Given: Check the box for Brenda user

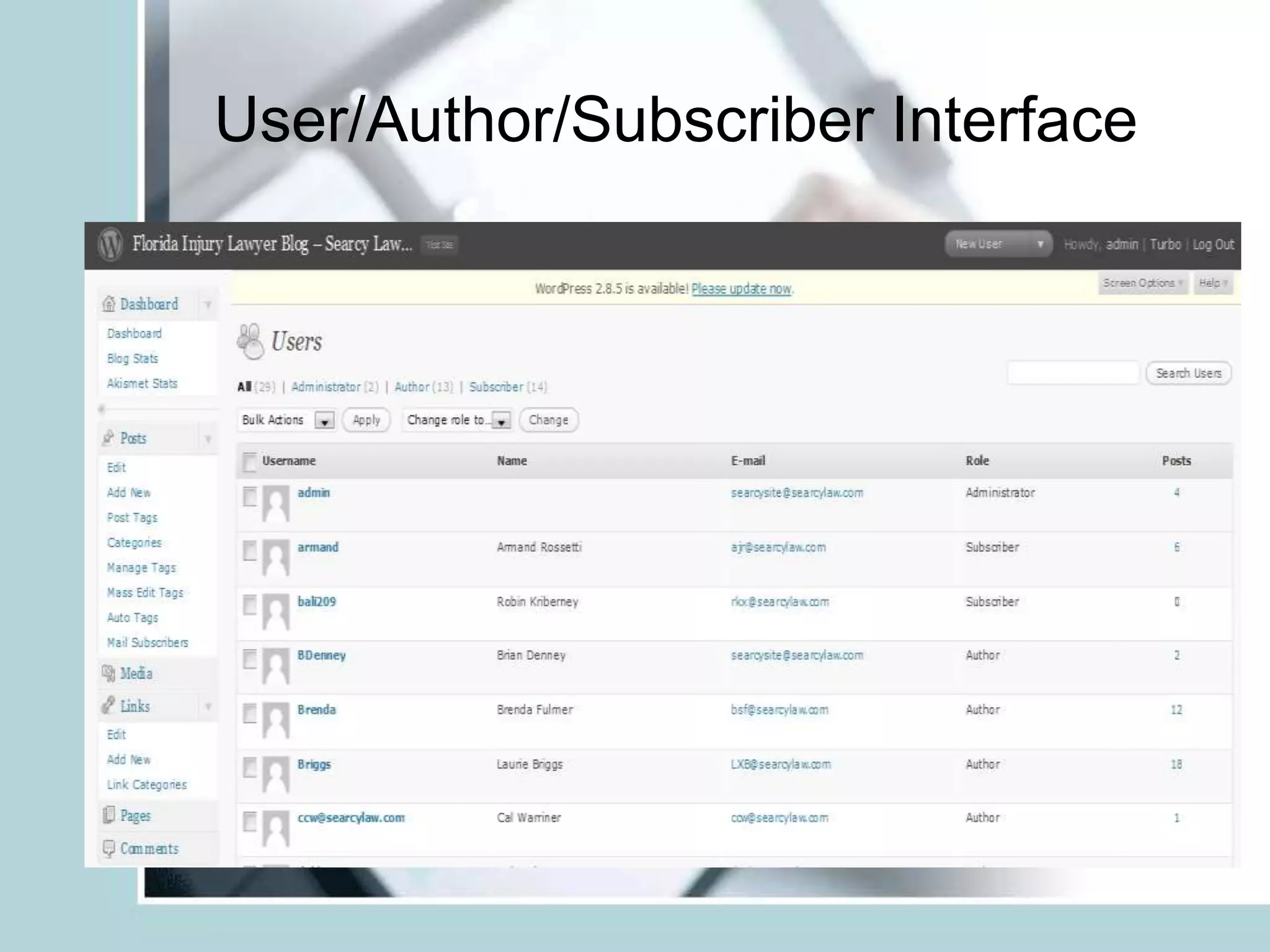Looking at the screenshot, I should pyautogui.click(x=249, y=713).
